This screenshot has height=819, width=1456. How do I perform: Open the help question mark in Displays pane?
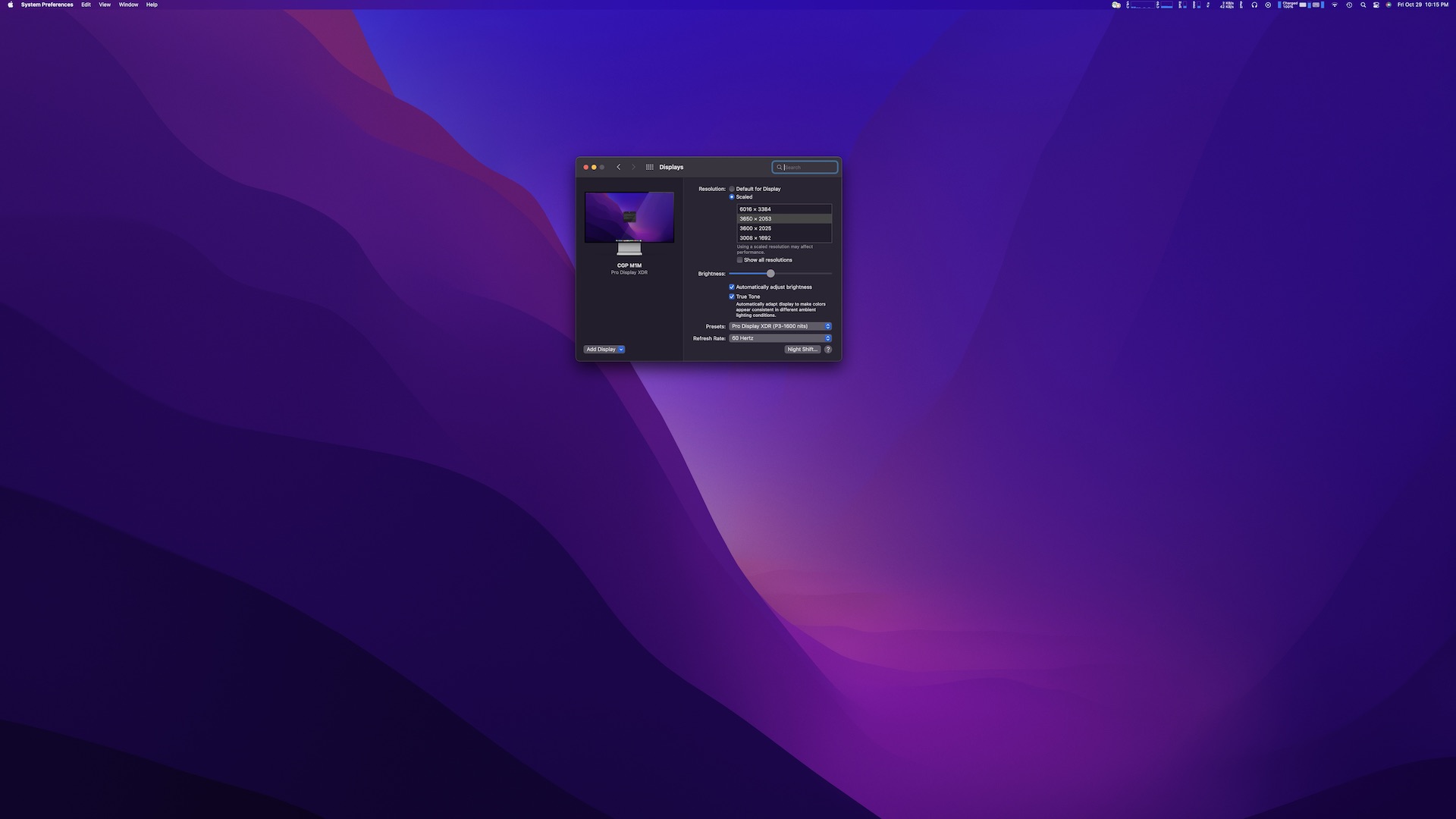coord(828,349)
